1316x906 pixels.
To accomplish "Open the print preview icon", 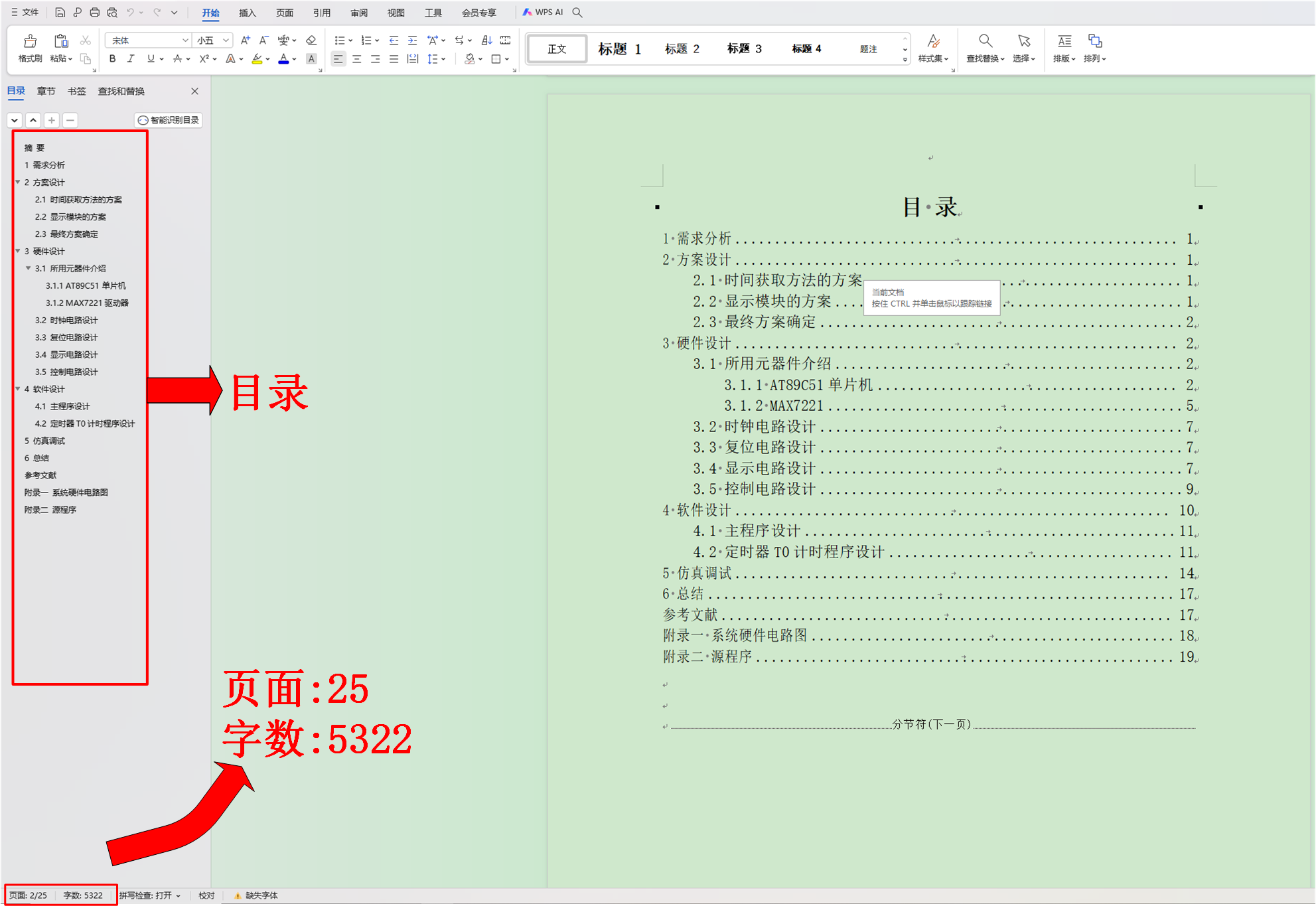I will coord(111,12).
